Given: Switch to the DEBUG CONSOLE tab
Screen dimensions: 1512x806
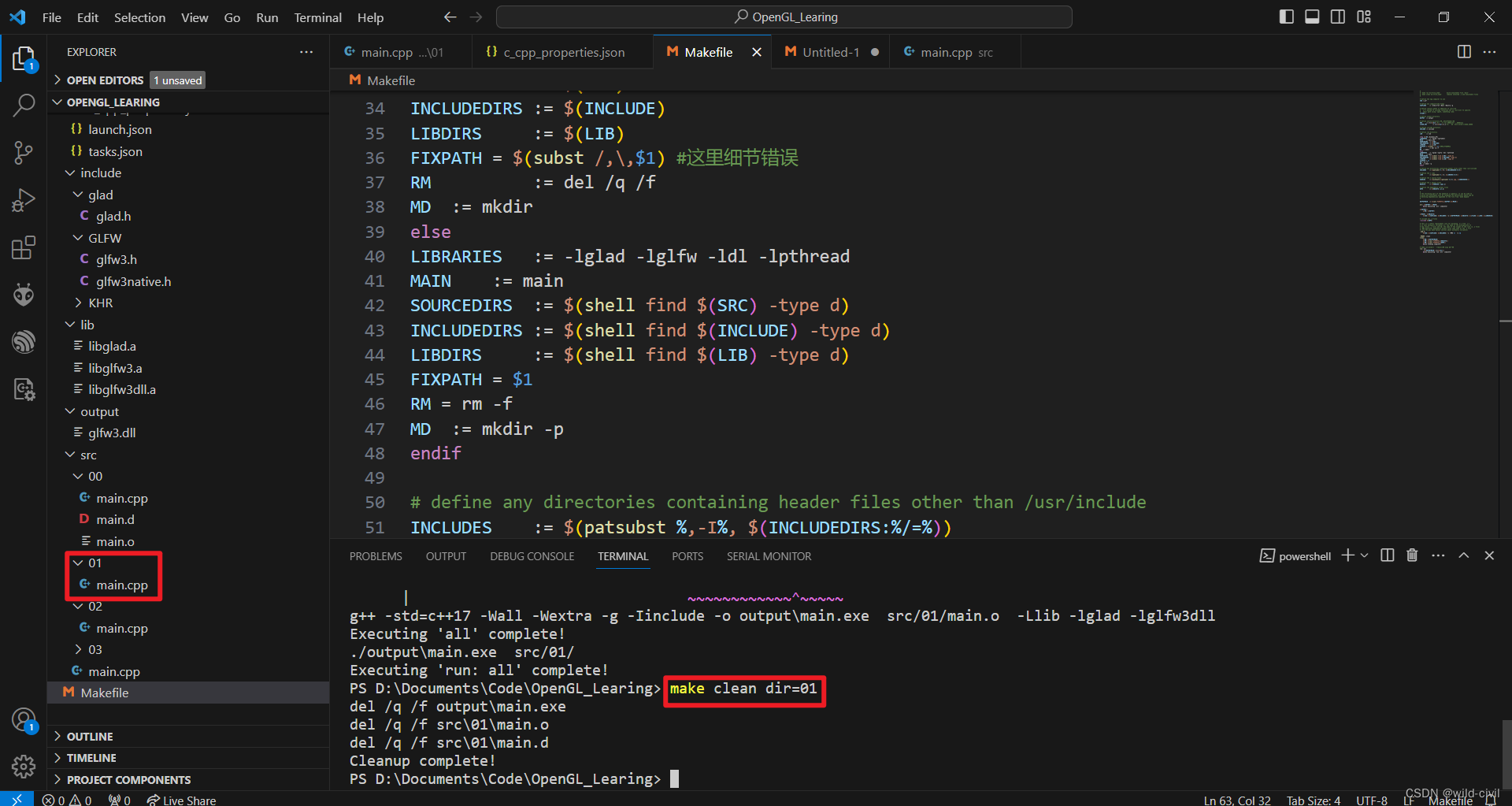Looking at the screenshot, I should click(532, 556).
